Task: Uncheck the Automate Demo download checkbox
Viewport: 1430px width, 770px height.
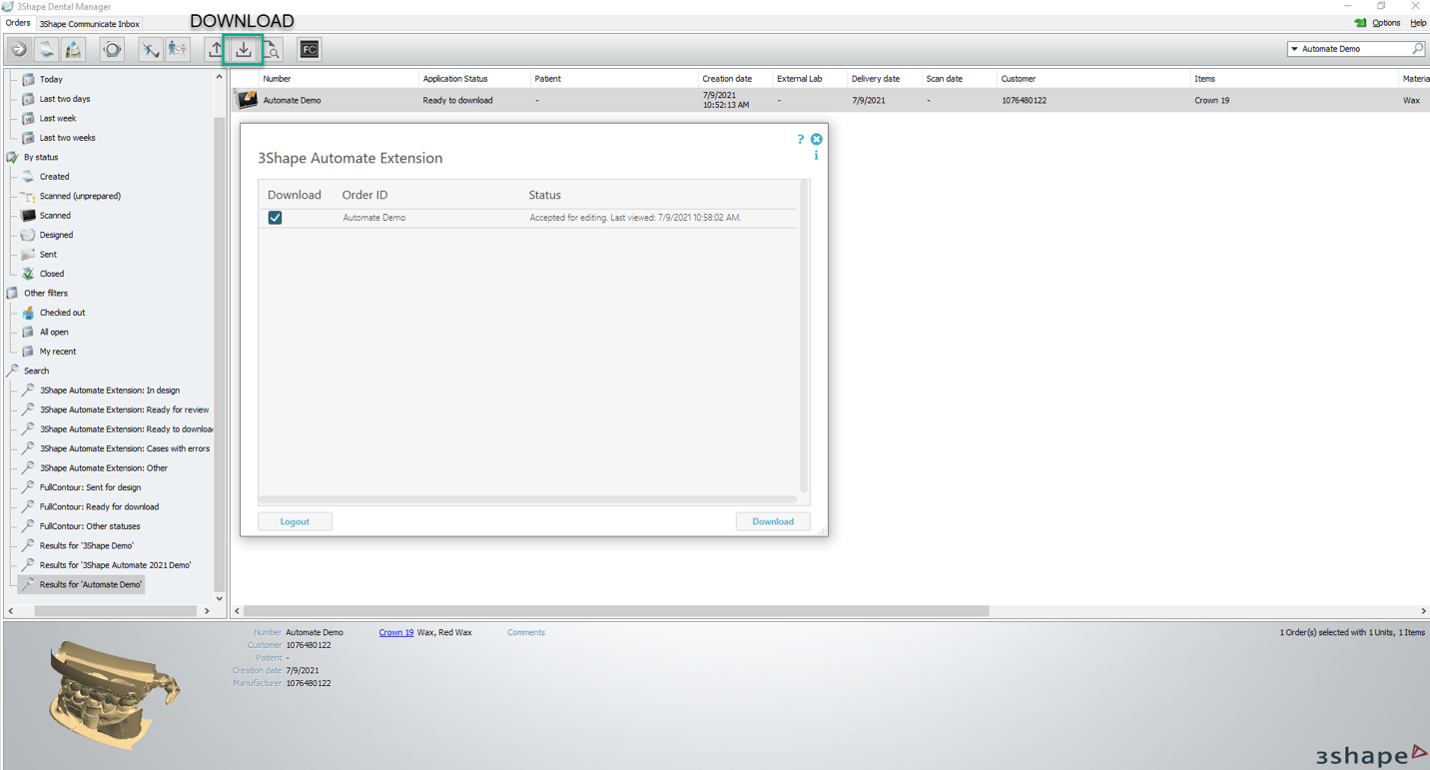Action: tap(275, 217)
